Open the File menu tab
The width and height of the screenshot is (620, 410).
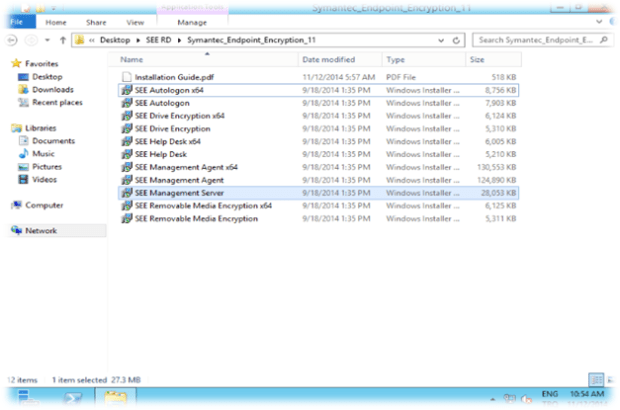pos(17,20)
